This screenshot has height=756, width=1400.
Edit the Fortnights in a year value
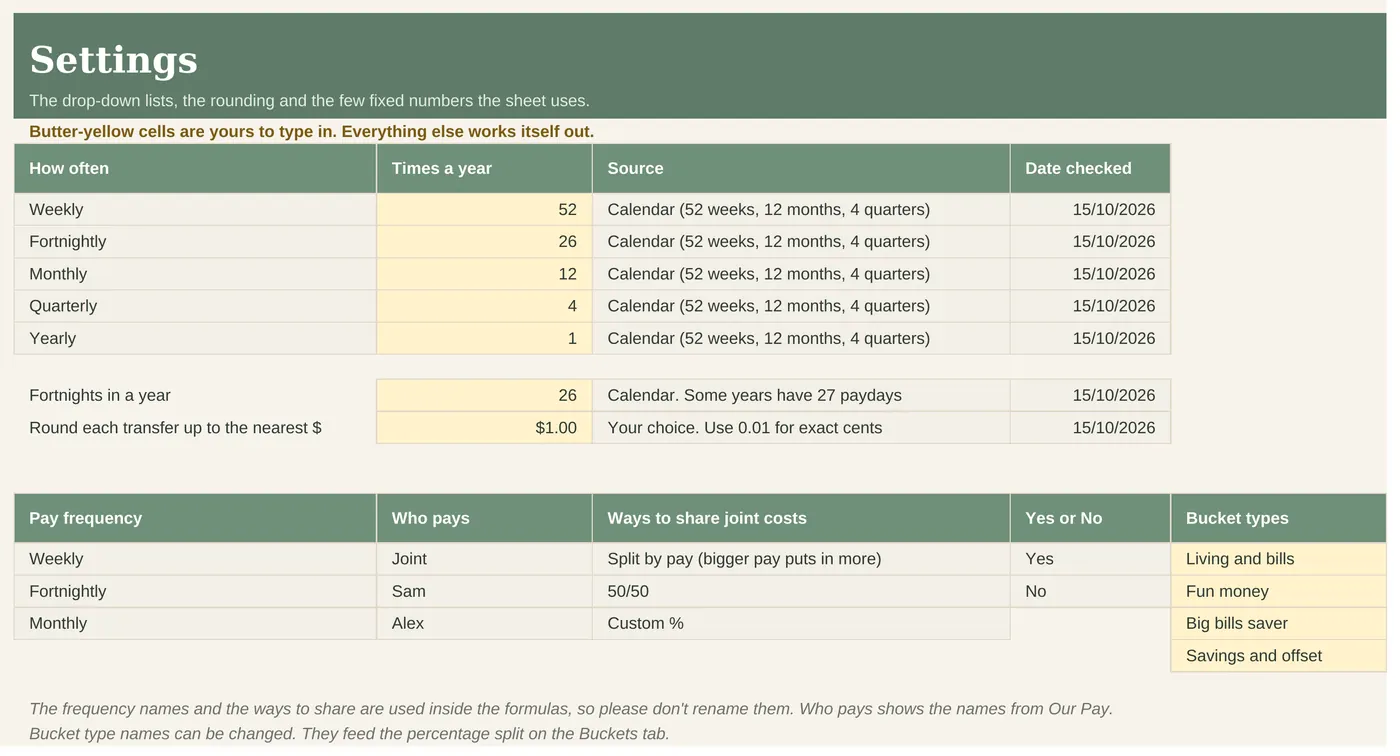click(484, 395)
